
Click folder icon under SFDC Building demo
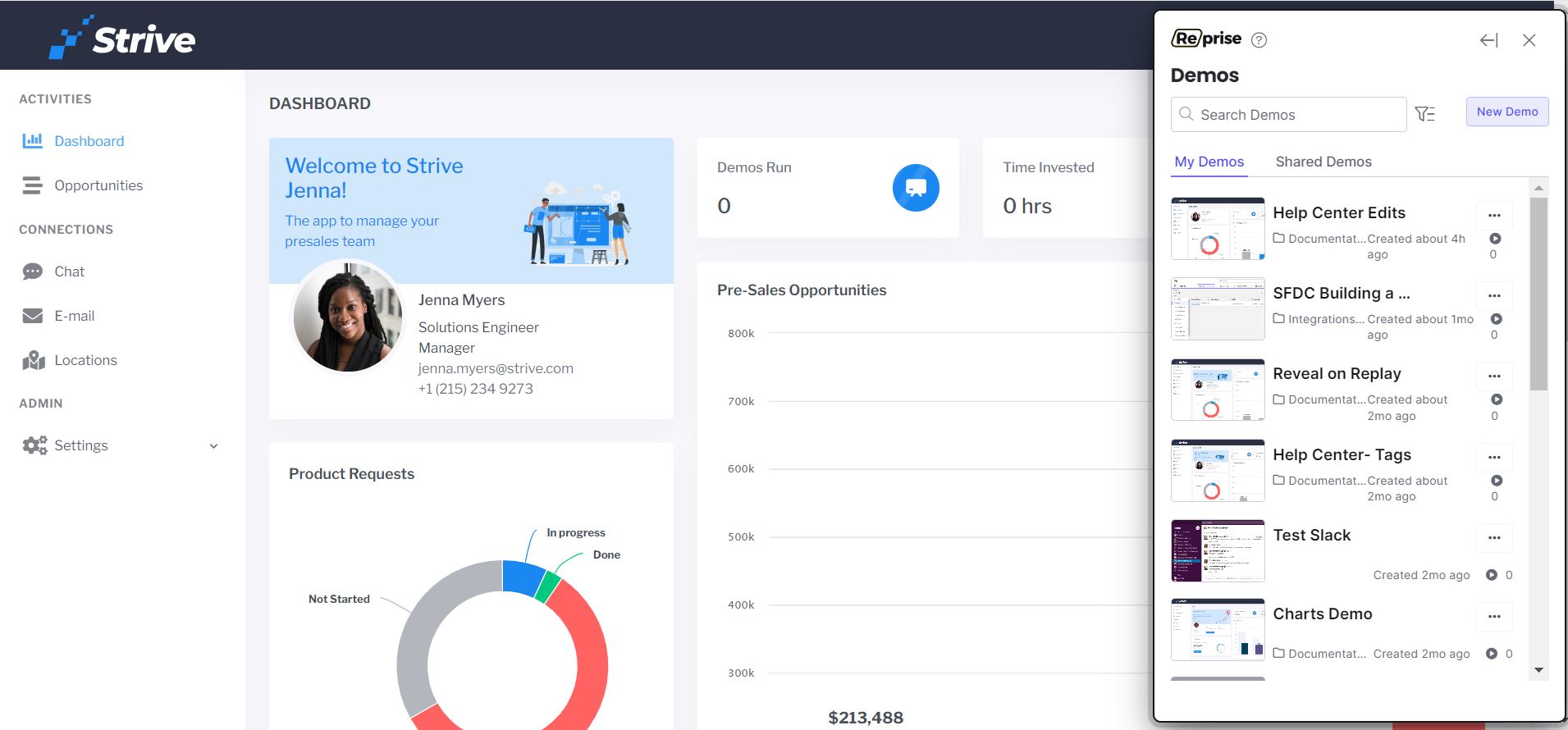(x=1278, y=318)
